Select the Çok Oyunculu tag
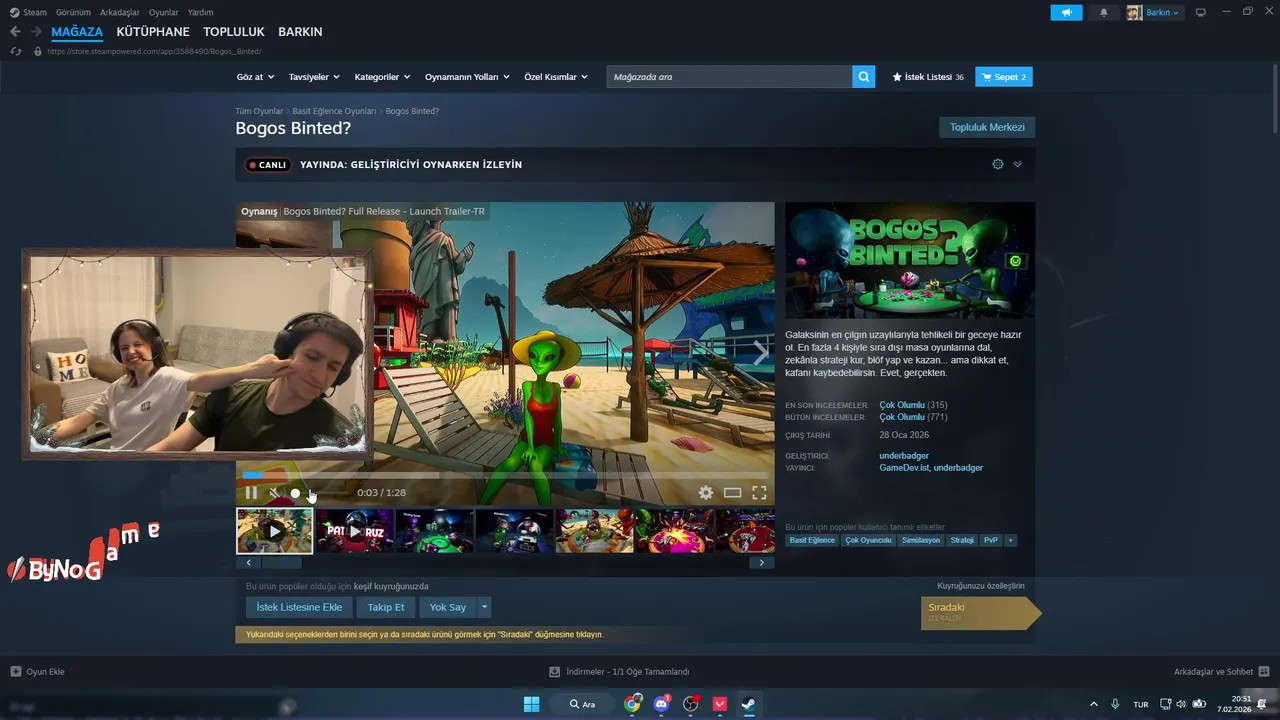 pos(868,540)
